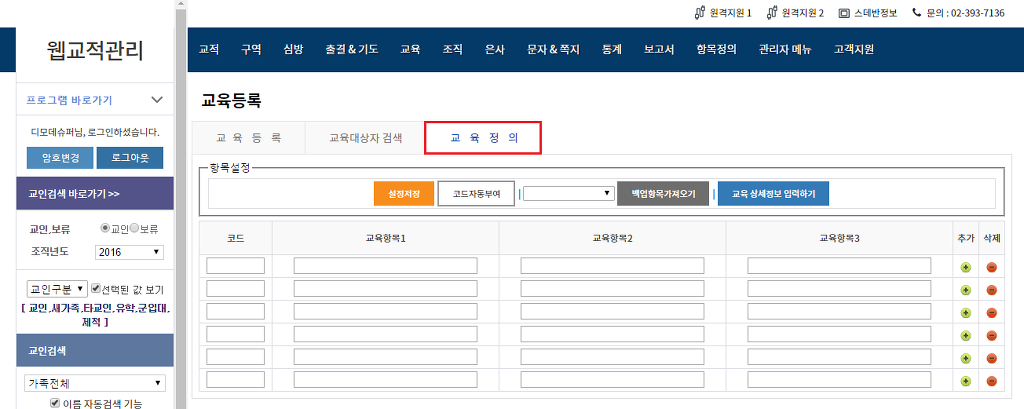Click the 교인,새가족,타교인 selected values text
This screenshot has width=1024, height=409.
pyautogui.click(x=95, y=314)
